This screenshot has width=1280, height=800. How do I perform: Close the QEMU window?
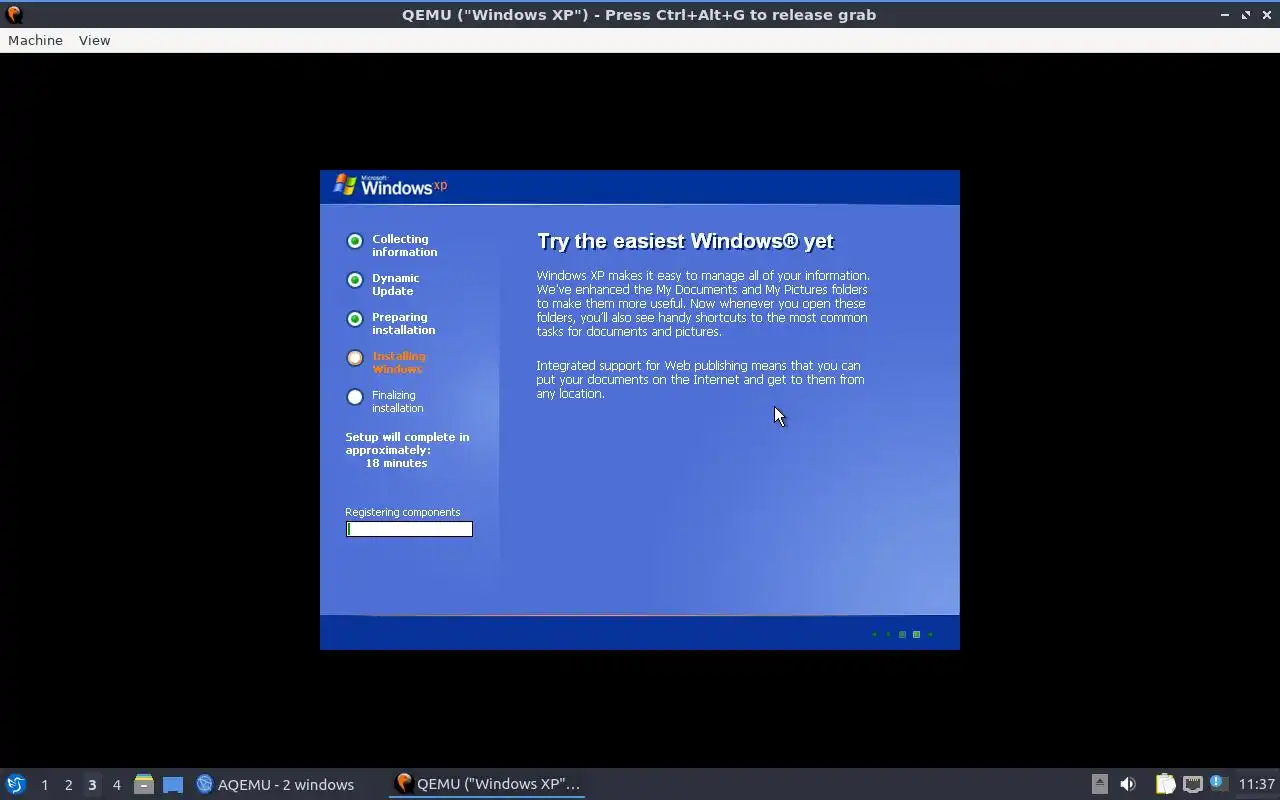(x=1266, y=15)
